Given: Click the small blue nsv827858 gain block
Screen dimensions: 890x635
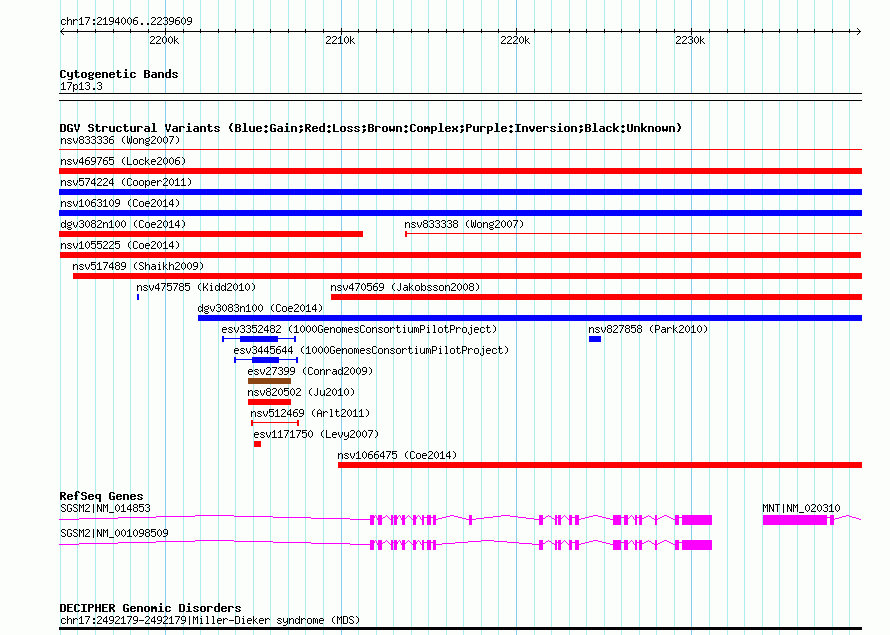Looking at the screenshot, I should [x=595, y=339].
